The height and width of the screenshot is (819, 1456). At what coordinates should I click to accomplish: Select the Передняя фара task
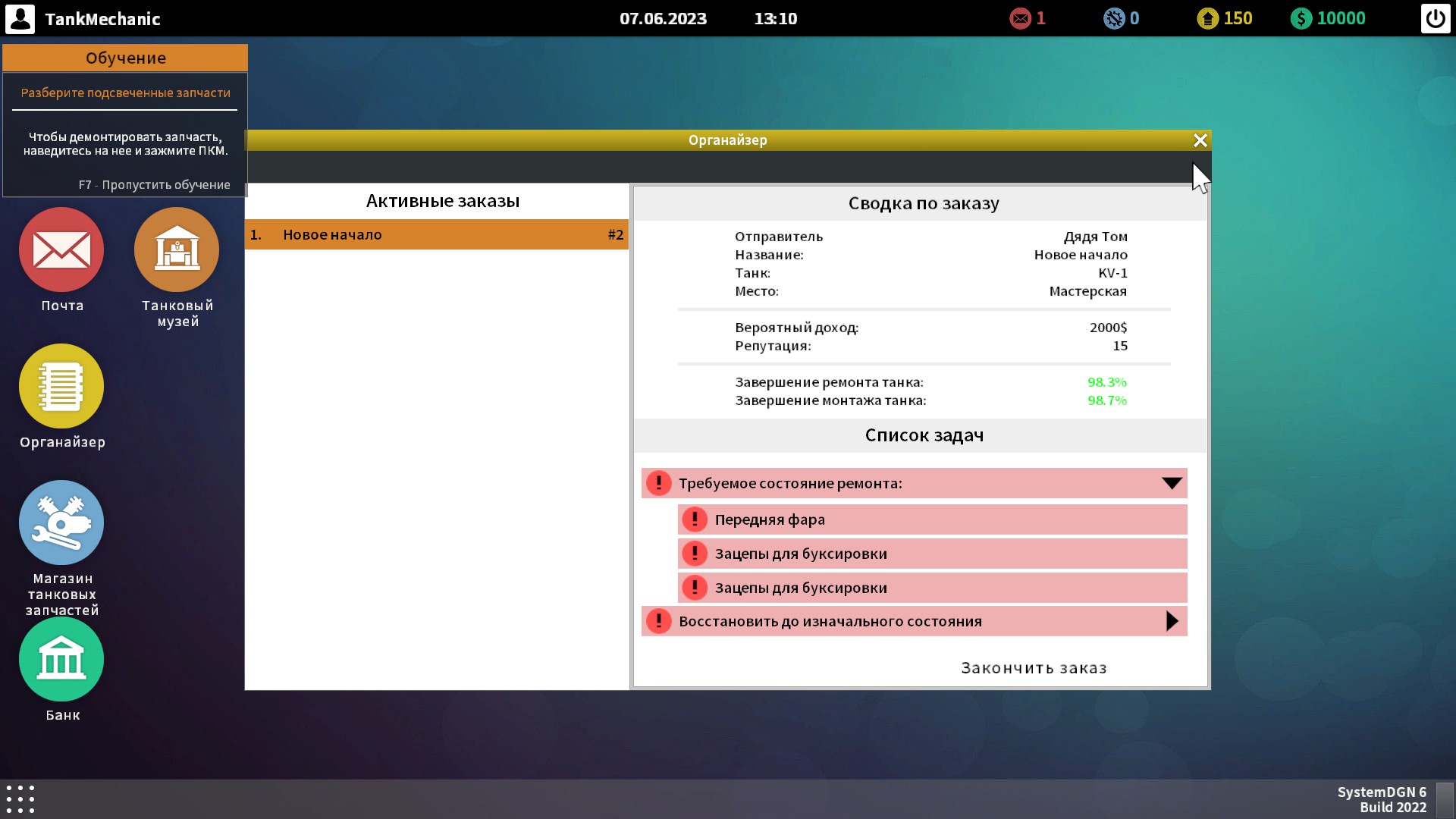(x=932, y=519)
